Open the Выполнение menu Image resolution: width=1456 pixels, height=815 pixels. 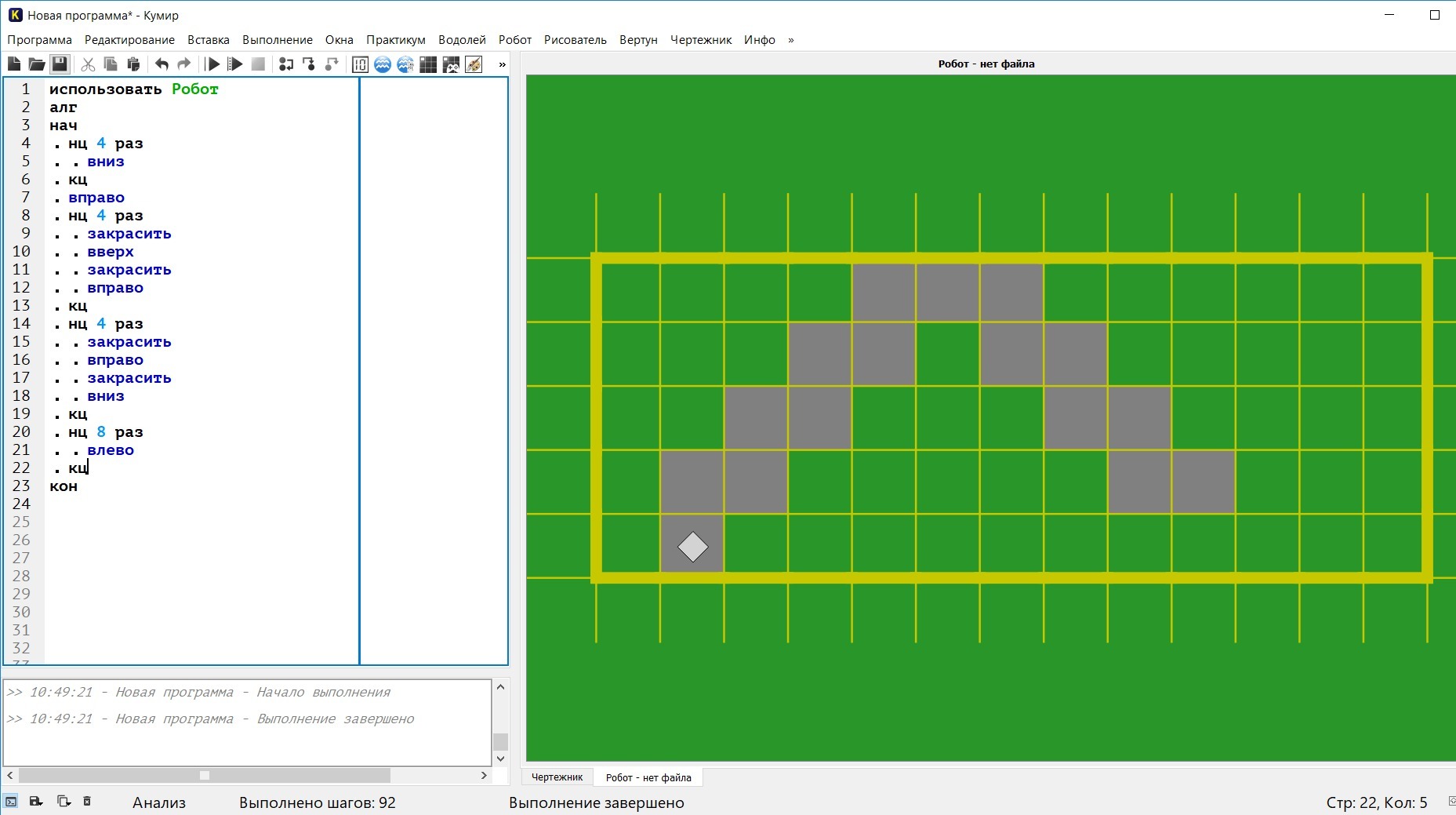pos(278,40)
